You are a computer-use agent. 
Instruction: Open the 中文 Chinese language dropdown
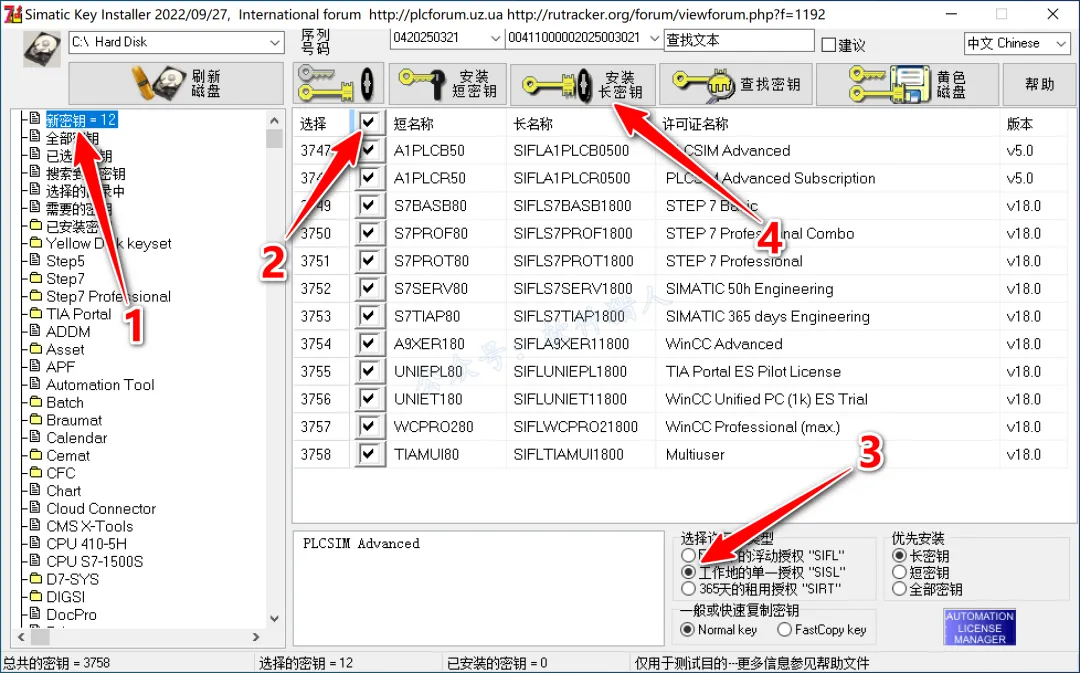click(x=1061, y=43)
